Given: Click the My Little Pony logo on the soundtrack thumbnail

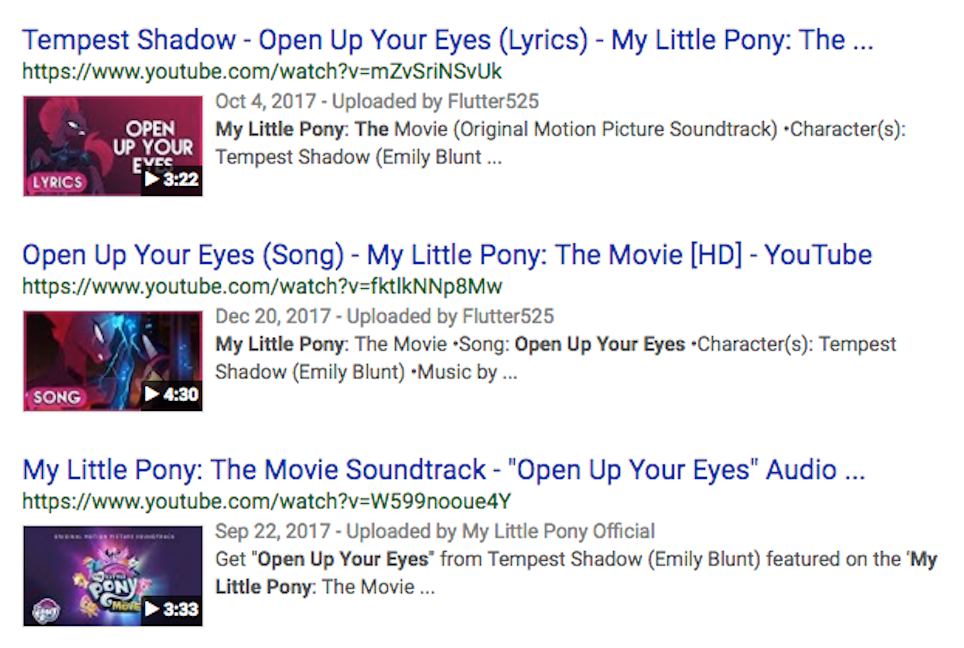Looking at the screenshot, I should 47,610.
